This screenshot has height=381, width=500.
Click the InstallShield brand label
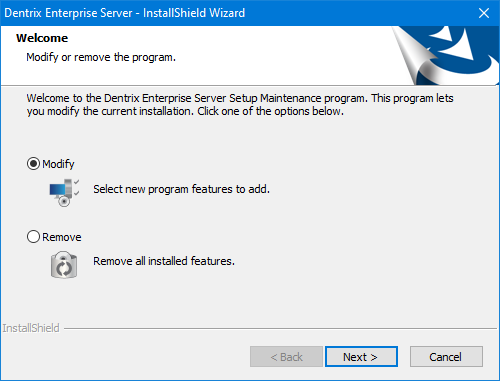point(31,328)
